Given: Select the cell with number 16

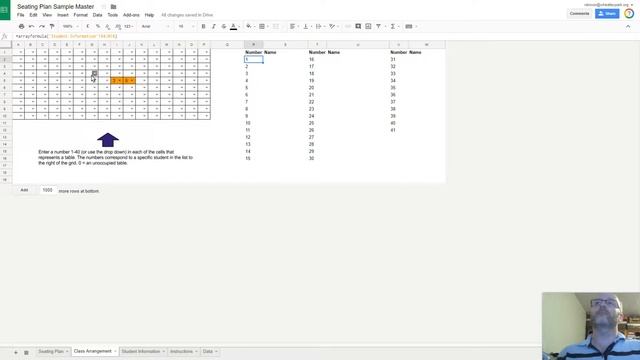Looking at the screenshot, I should (x=316, y=59).
